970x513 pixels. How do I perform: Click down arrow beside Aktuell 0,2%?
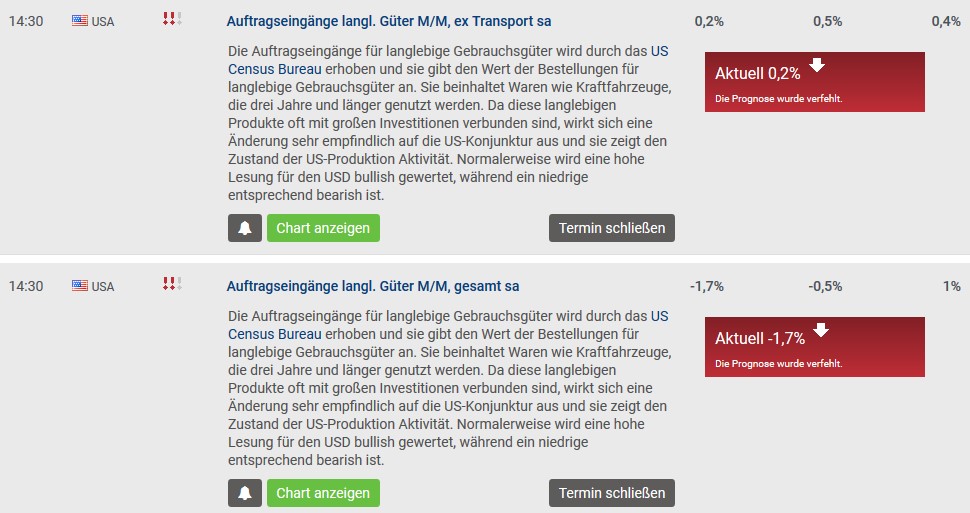[818, 66]
